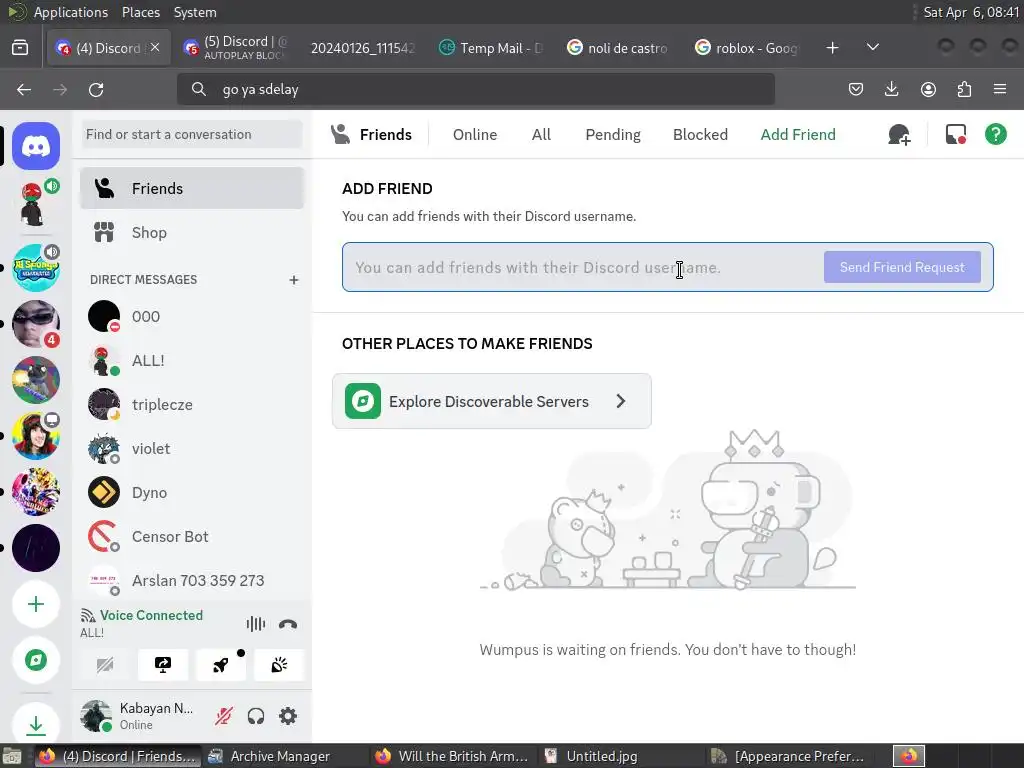Screen dimensions: 1024x768
Task: Open DM with 000
Action: pos(192,317)
